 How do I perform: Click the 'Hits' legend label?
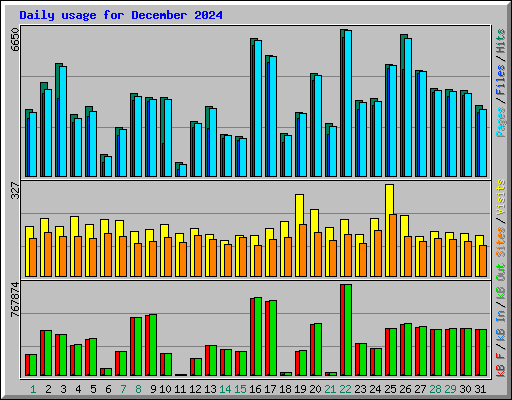click(x=501, y=41)
